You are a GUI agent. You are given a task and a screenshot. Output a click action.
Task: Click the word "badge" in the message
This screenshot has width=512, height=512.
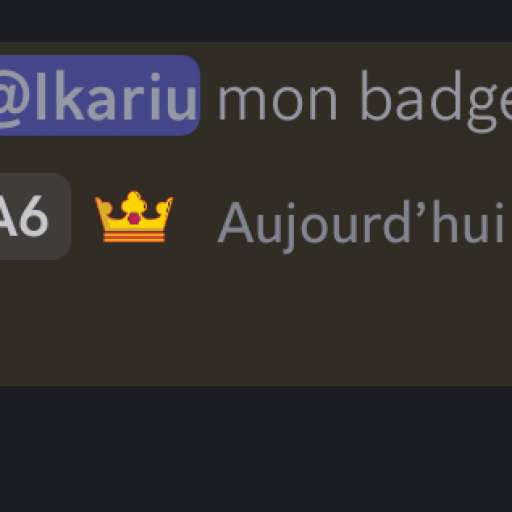[x=436, y=100]
